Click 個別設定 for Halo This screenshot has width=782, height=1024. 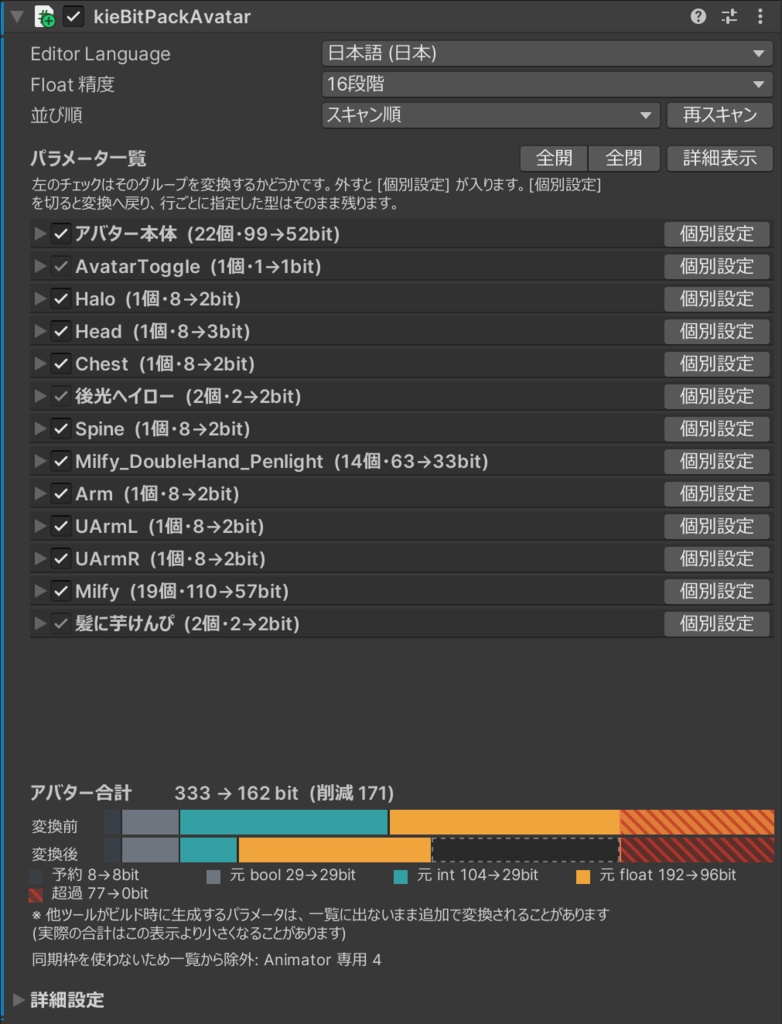[717, 299]
